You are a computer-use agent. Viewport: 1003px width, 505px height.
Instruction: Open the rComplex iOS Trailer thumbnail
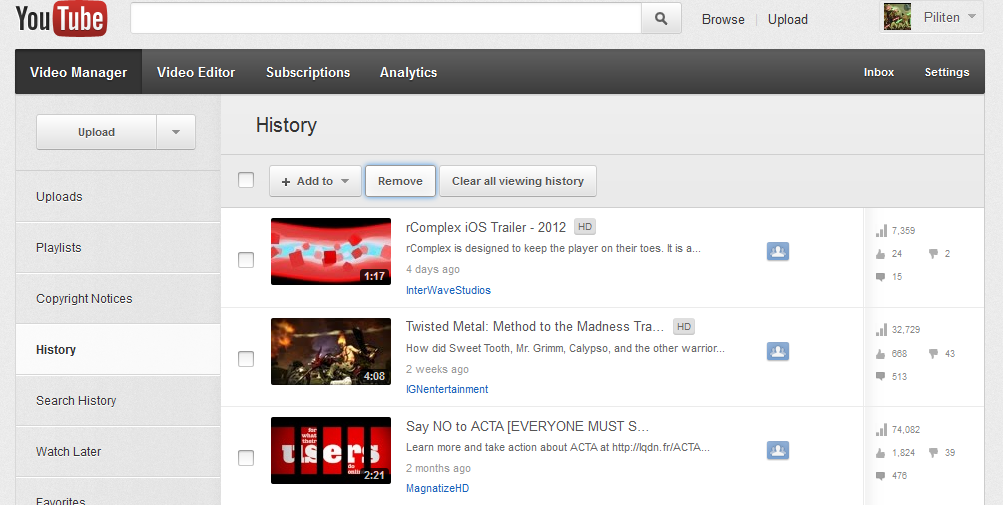tap(331, 252)
